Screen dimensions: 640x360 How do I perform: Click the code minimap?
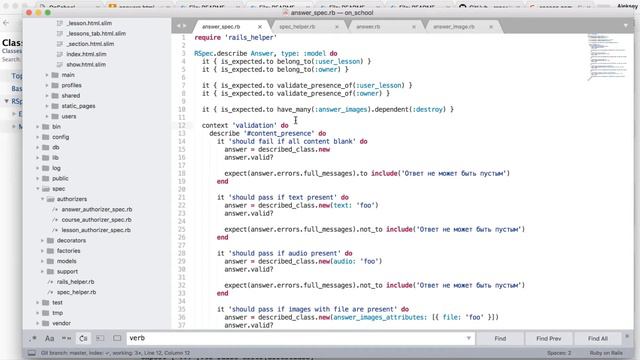tap(608, 57)
